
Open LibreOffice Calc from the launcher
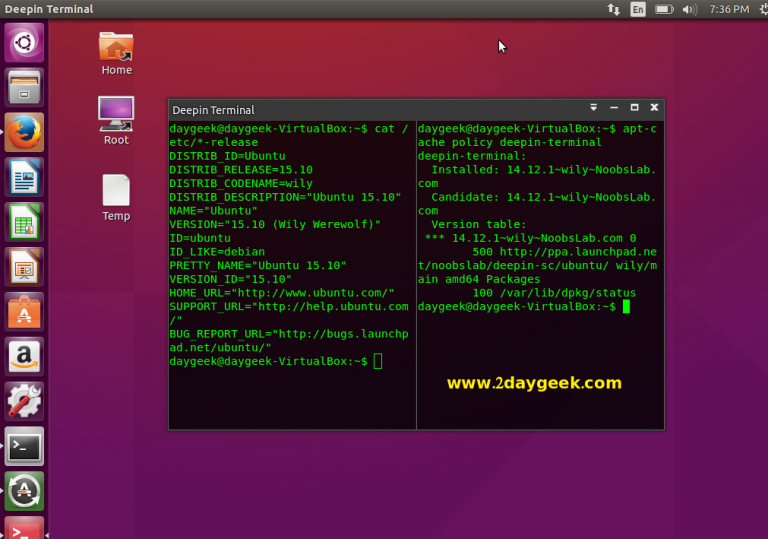[24, 222]
